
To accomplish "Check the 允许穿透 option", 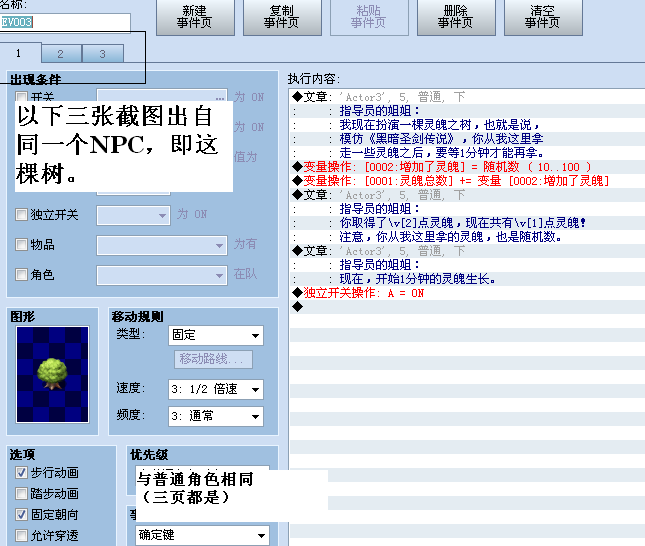I will point(21,536).
